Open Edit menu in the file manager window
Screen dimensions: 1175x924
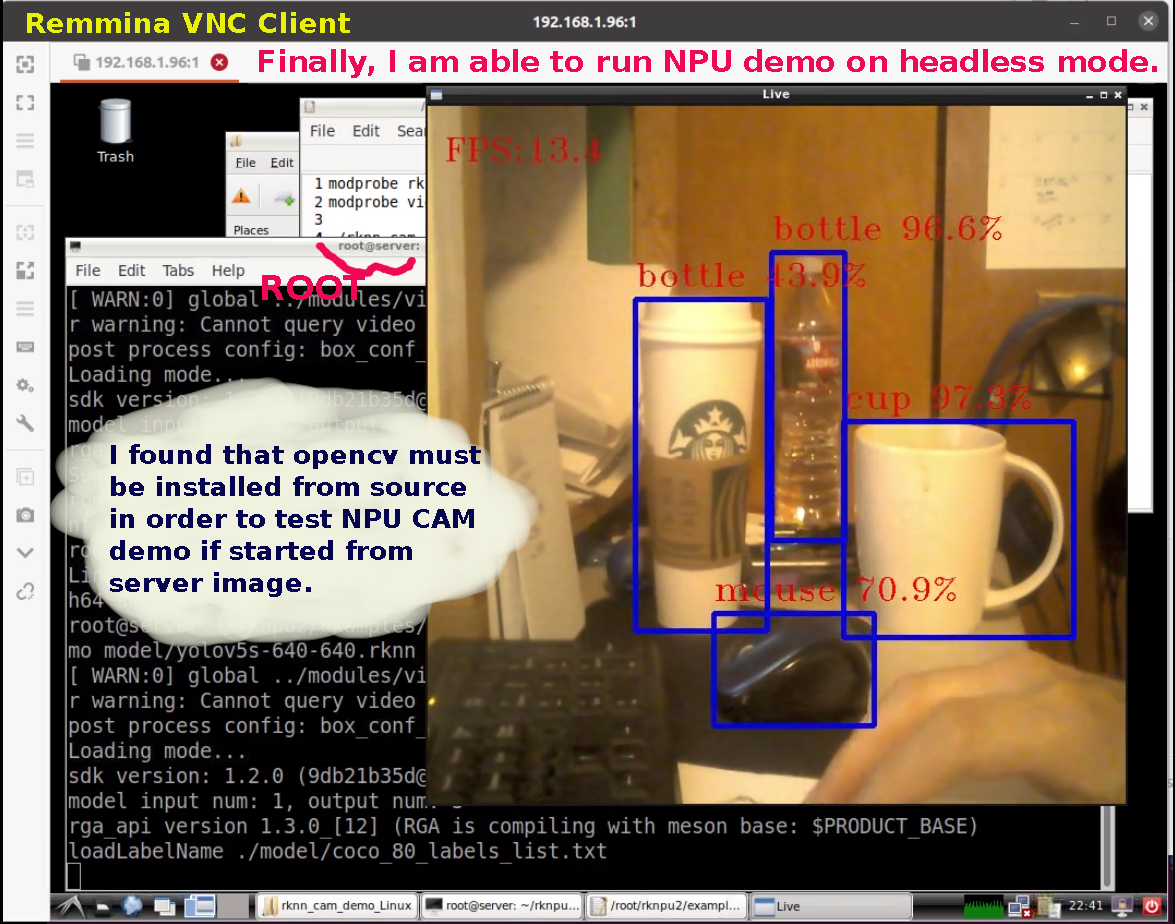[x=282, y=163]
